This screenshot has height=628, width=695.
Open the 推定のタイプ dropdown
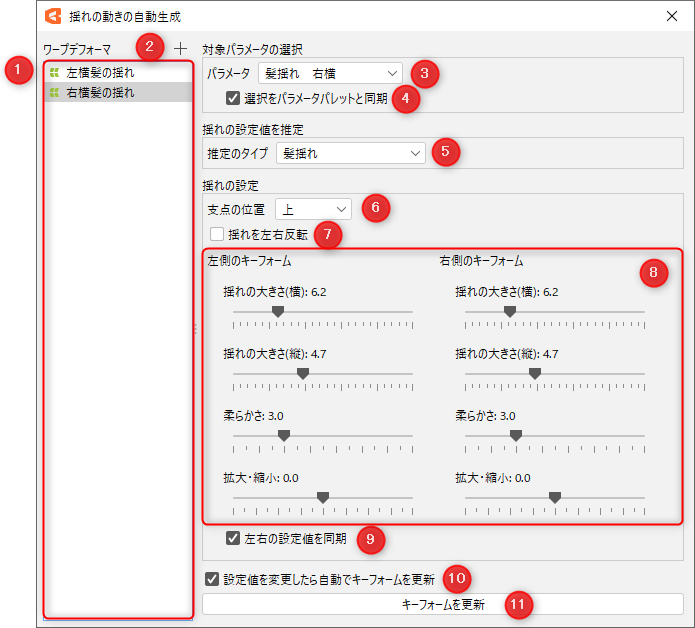click(350, 153)
